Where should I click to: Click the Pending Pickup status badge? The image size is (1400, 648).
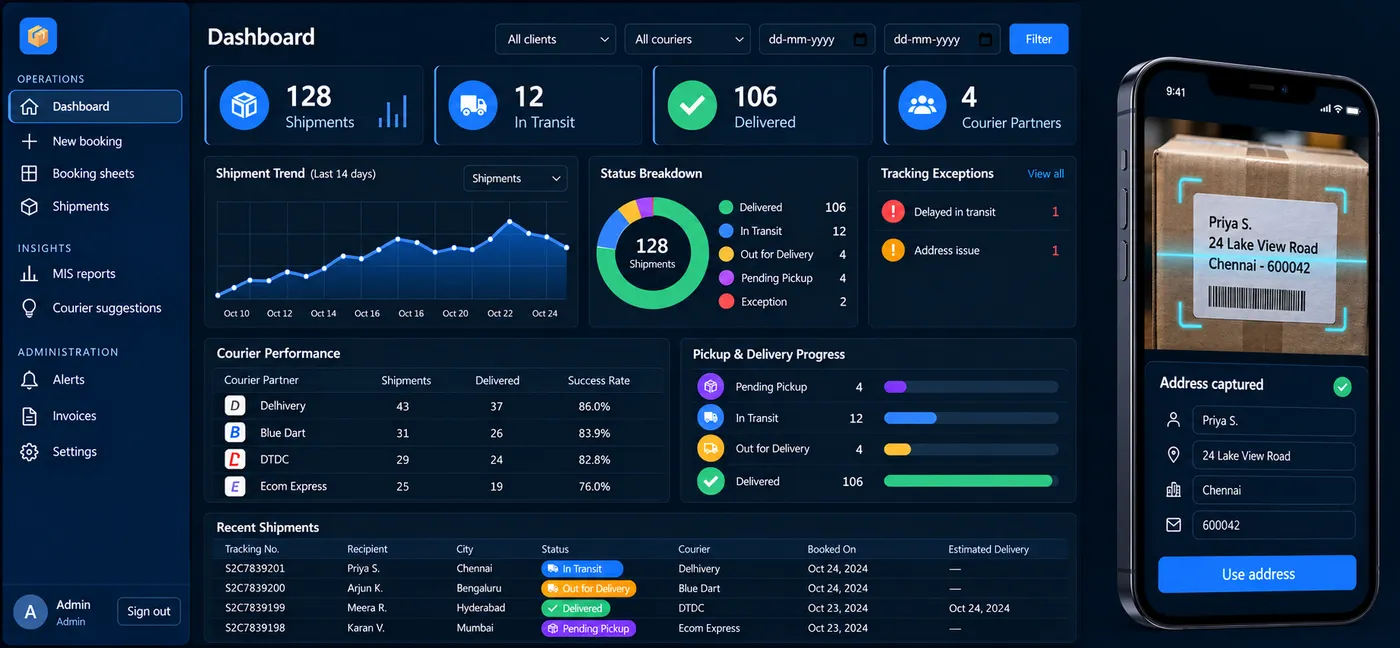[588, 629]
